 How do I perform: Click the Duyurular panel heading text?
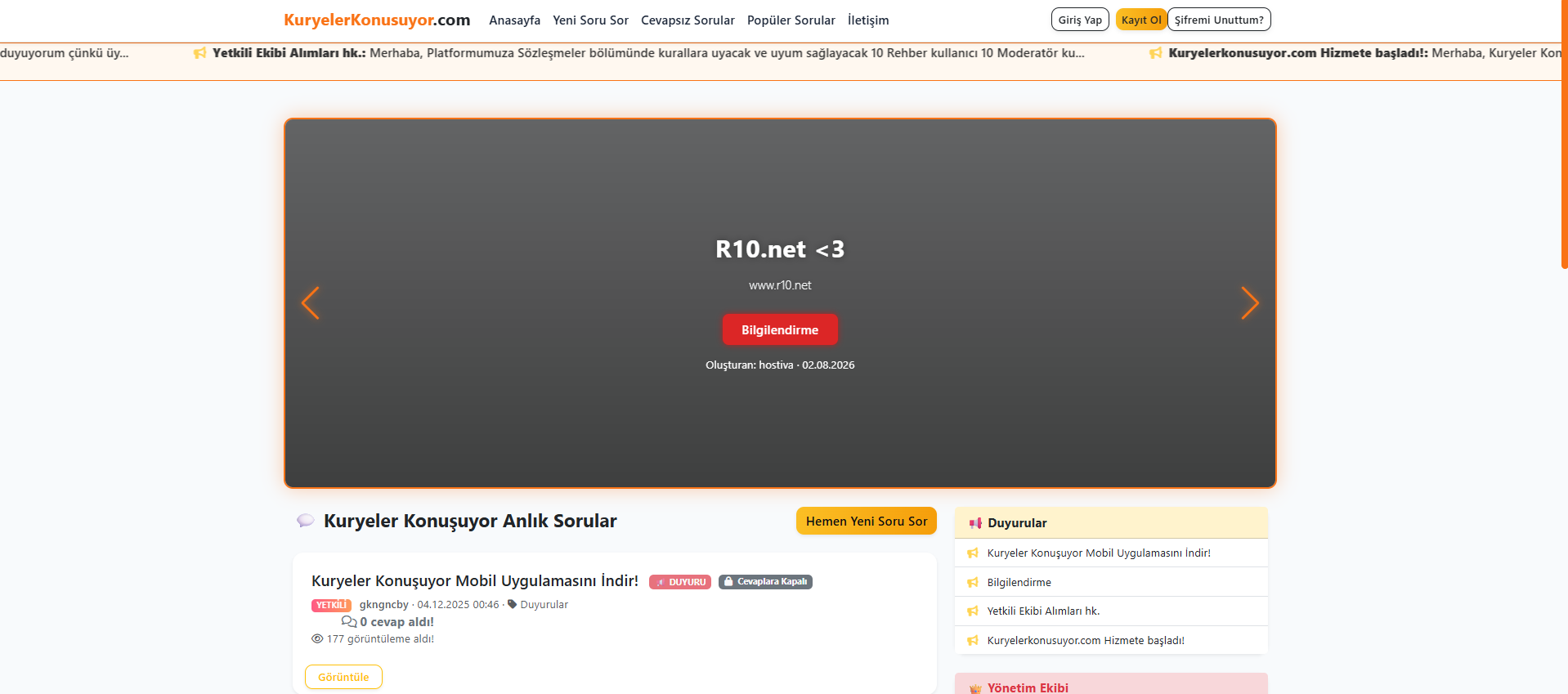pos(1017,523)
